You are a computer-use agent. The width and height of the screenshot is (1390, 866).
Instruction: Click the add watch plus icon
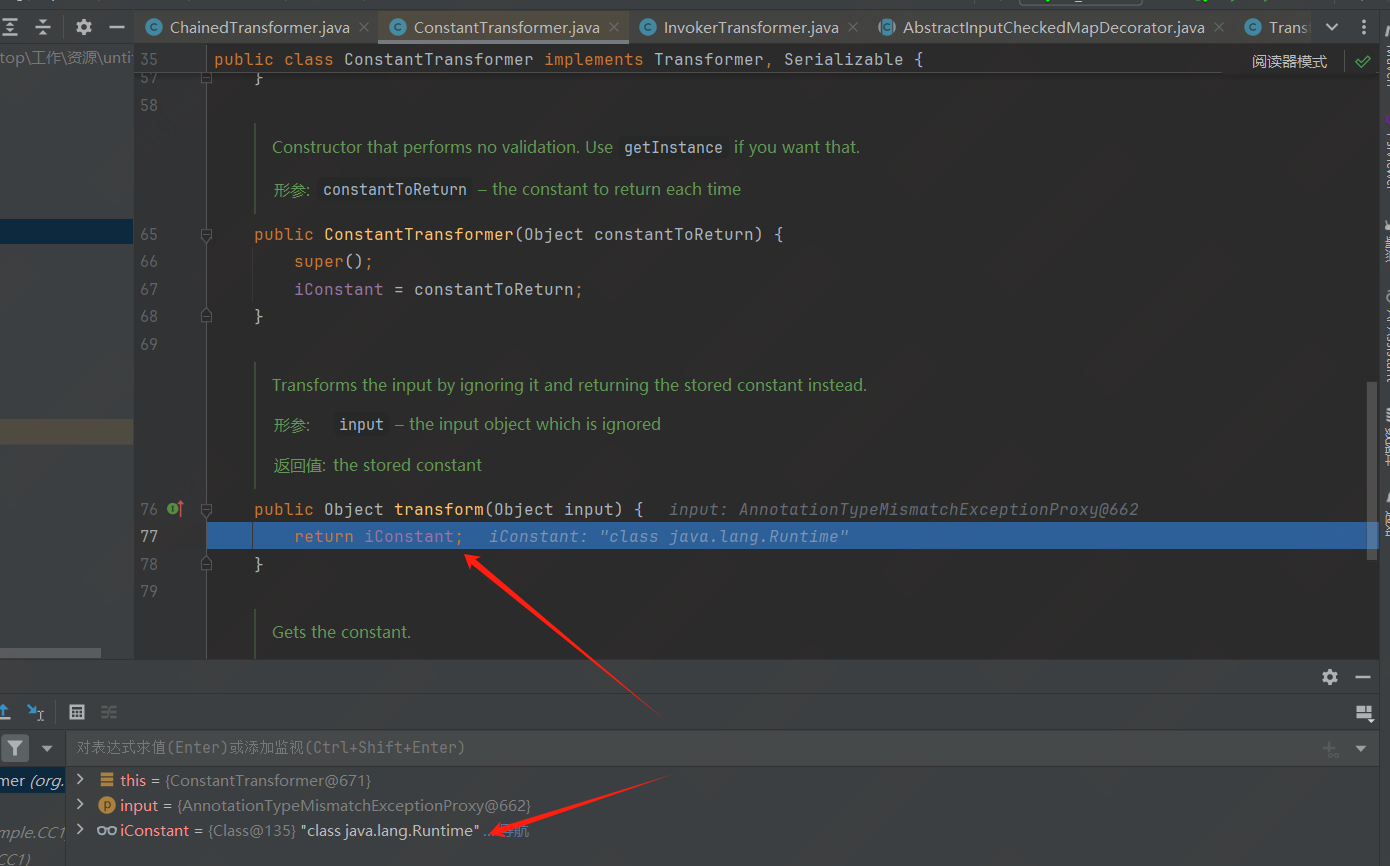point(1330,748)
